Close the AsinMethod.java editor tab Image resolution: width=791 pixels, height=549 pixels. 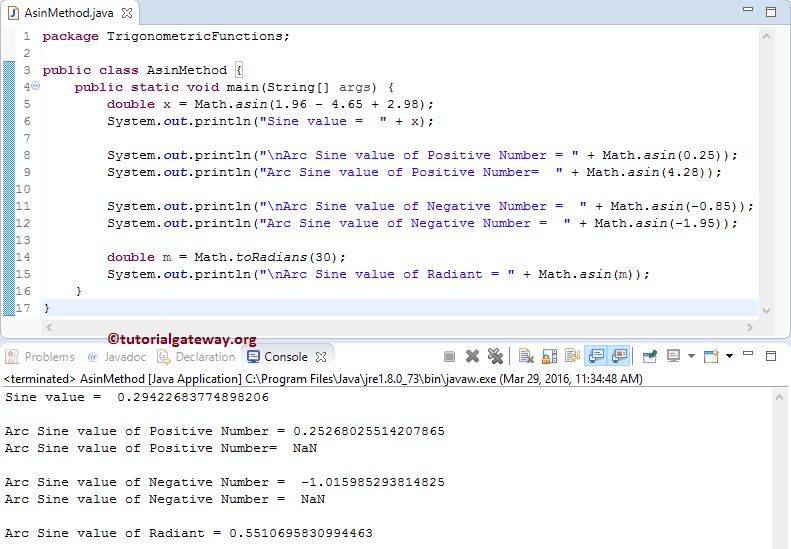(127, 13)
